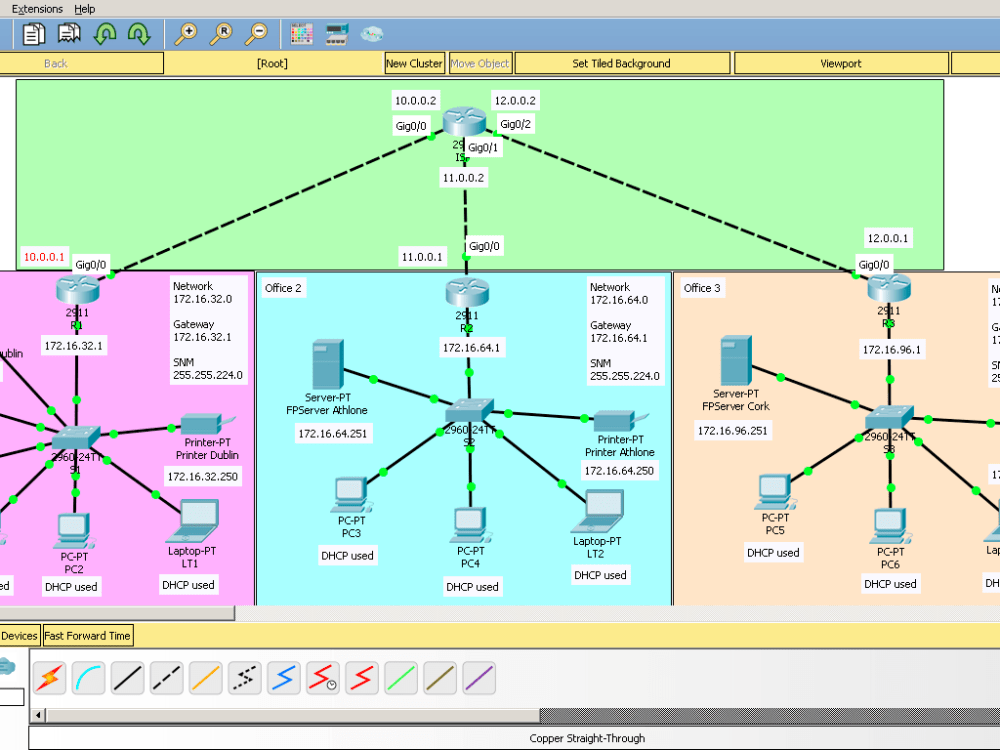1000x750 pixels.
Task: Click the New file toolbar icon
Action: click(33, 33)
